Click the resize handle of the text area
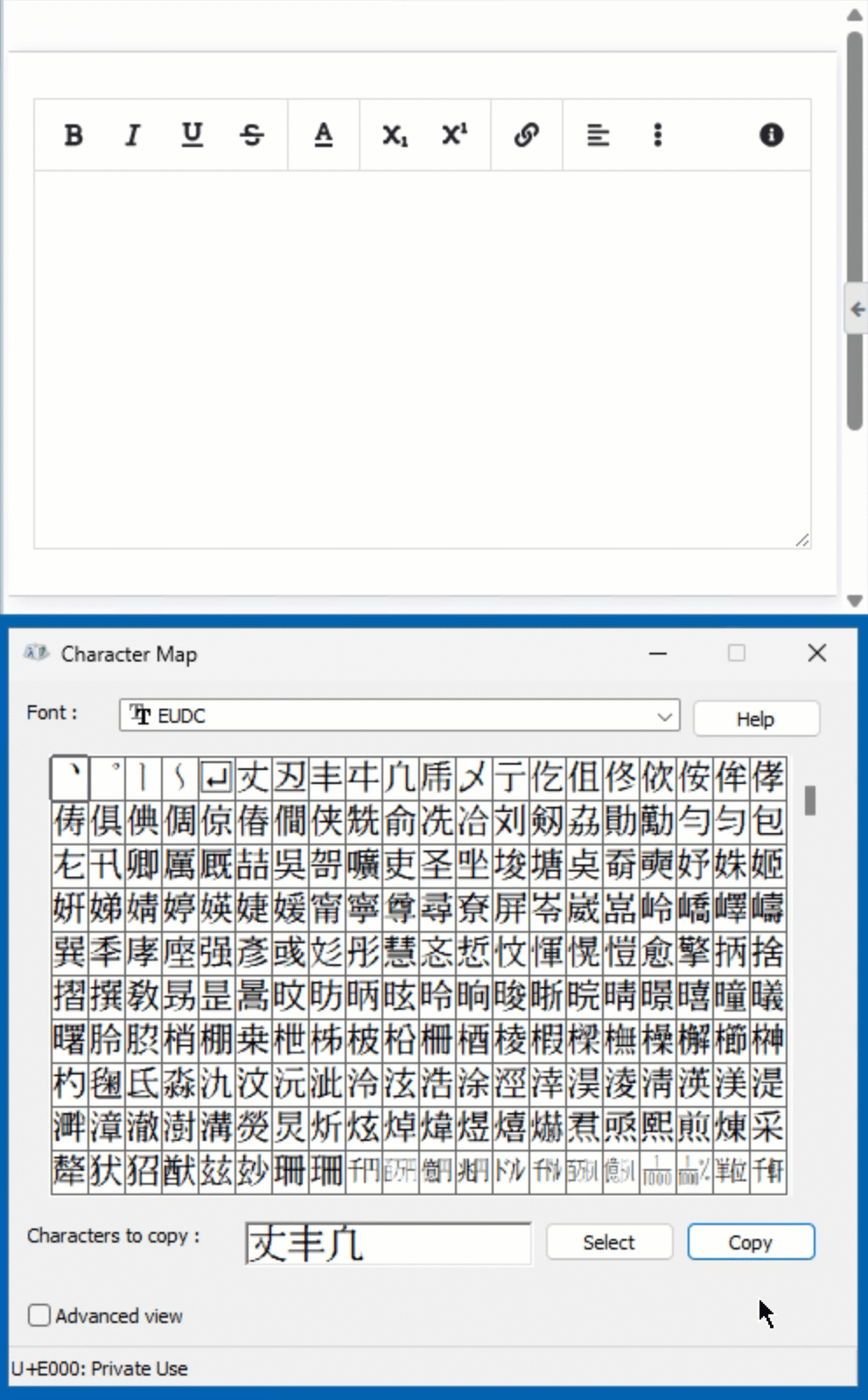Screen dimensions: 868x1400 [x=801, y=540]
